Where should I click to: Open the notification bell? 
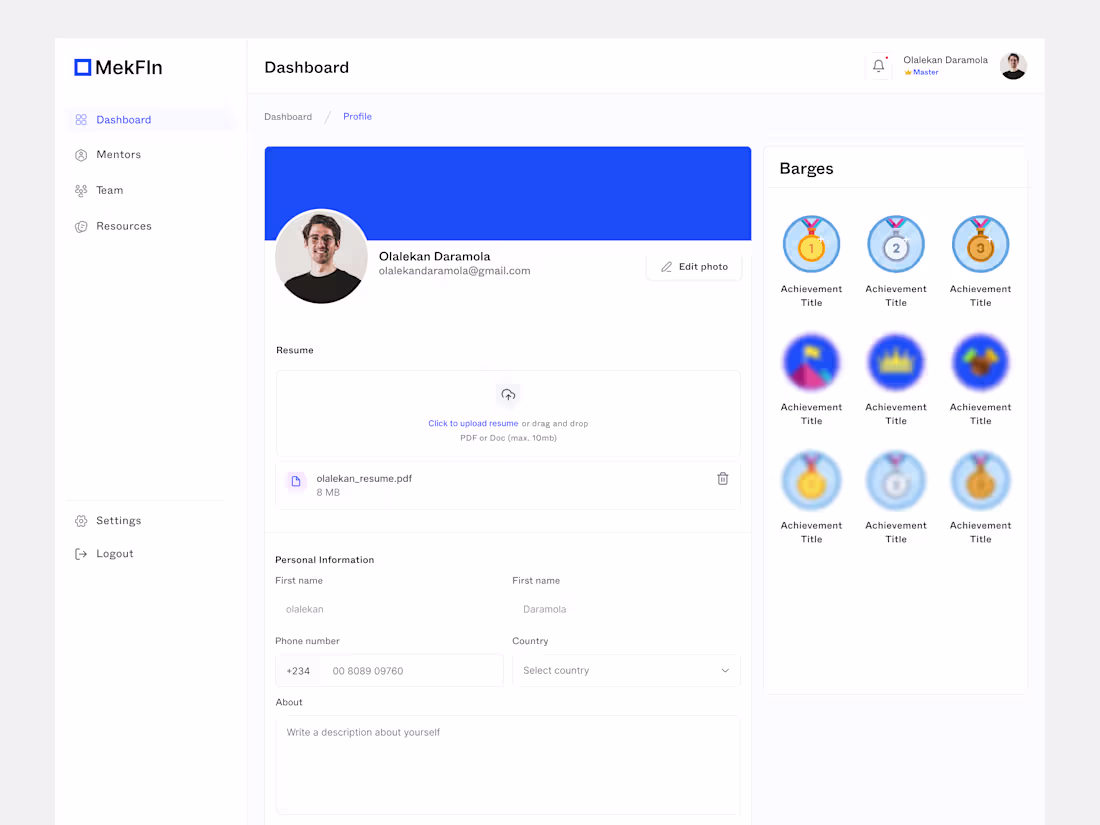pos(878,65)
